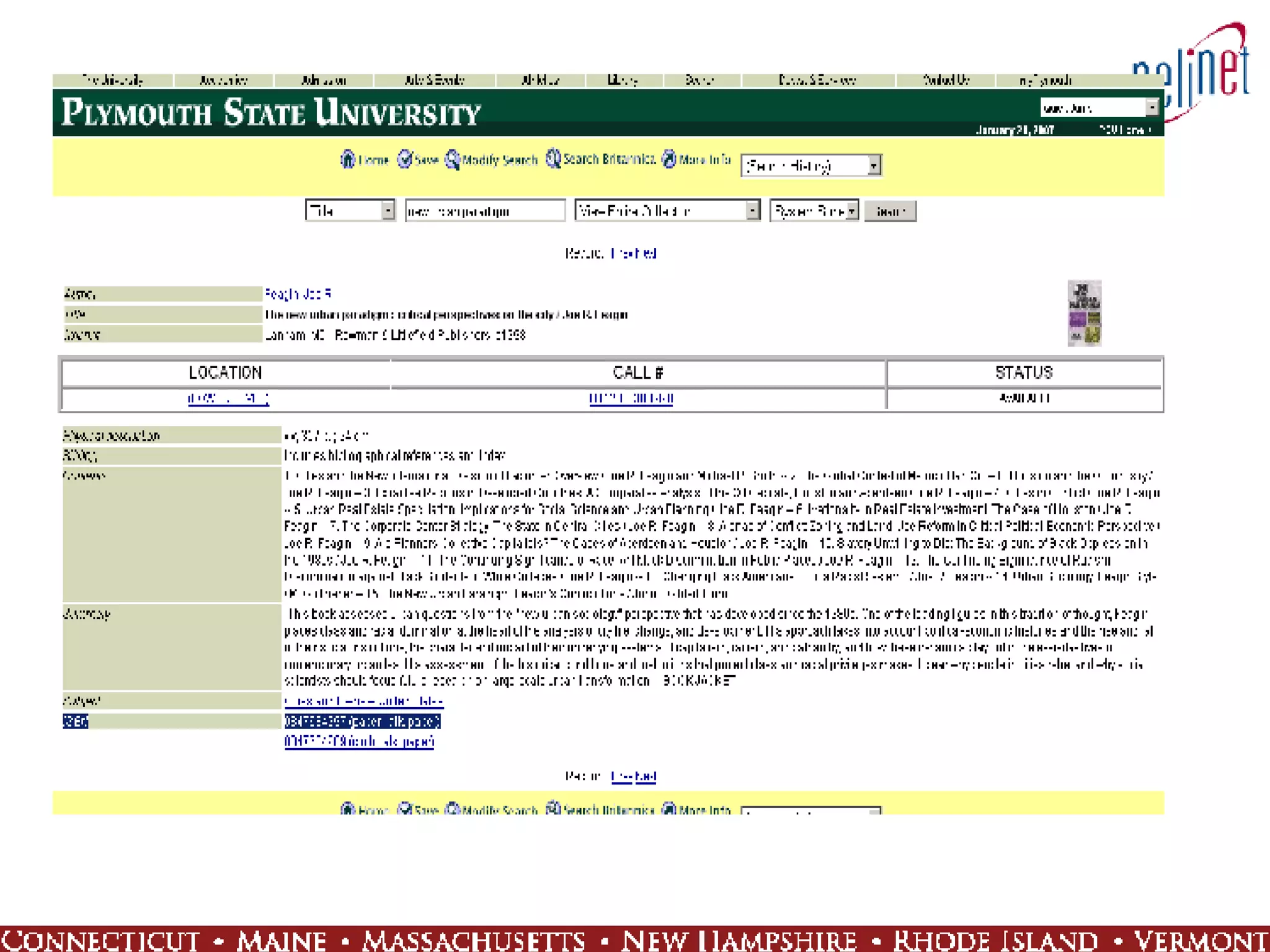Click the Home icon in top toolbar
The image size is (1270, 952).
click(348, 159)
